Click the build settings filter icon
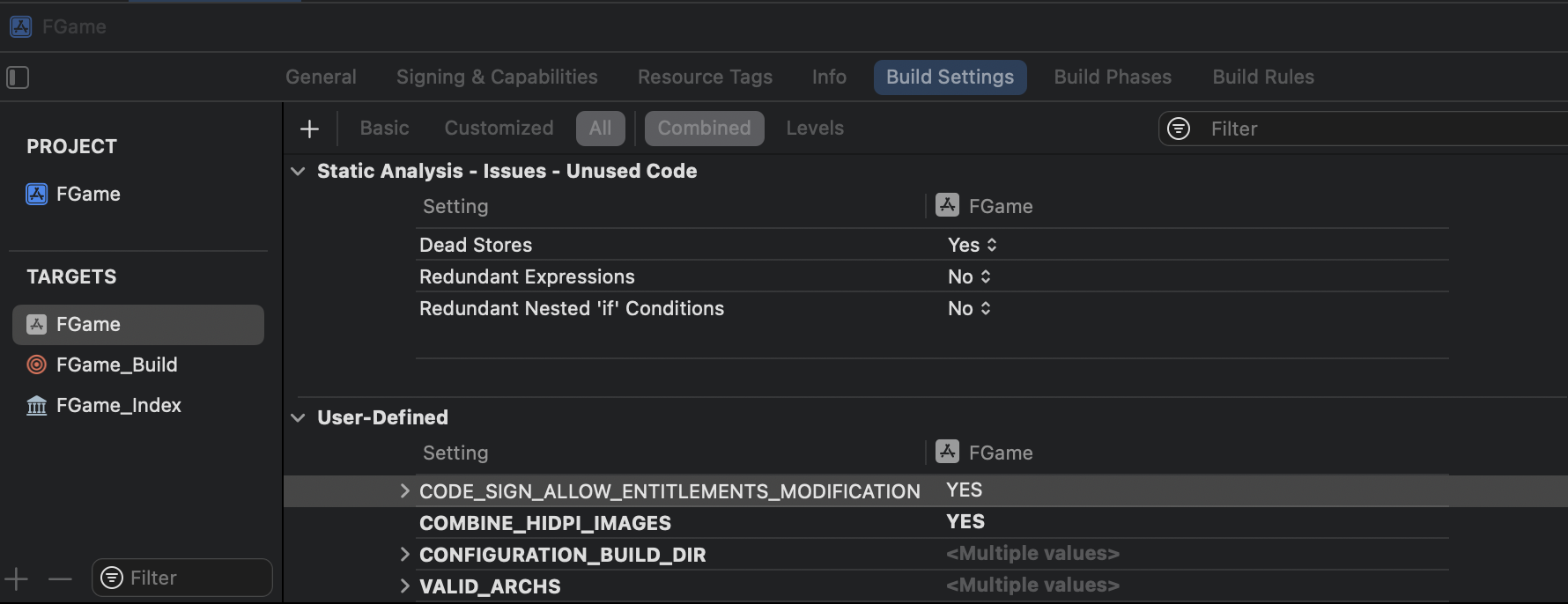This screenshot has height=604, width=1568. pos(1179,129)
